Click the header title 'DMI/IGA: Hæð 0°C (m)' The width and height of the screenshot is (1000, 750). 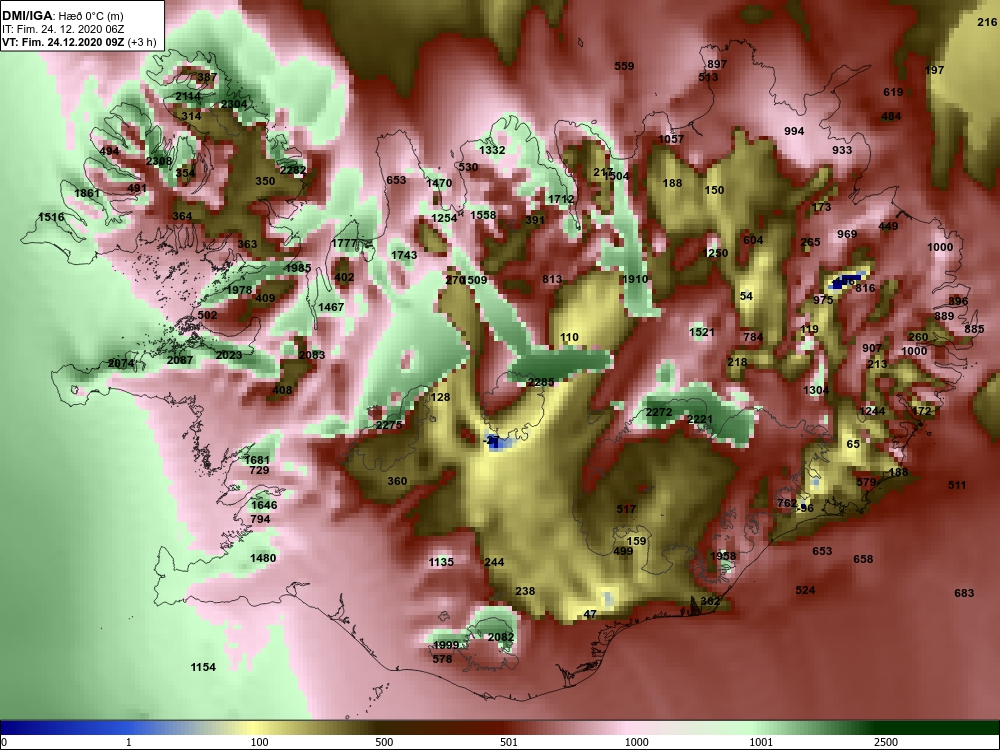tap(62, 16)
